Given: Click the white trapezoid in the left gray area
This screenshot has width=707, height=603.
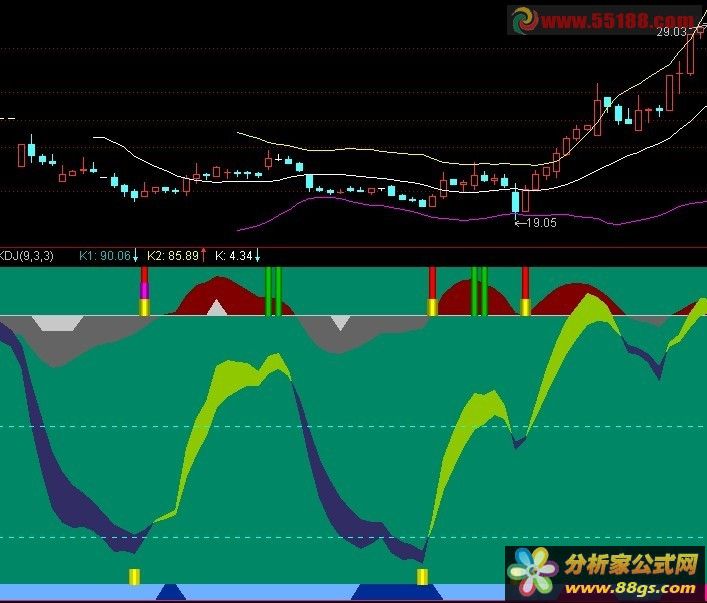Looking at the screenshot, I should (58, 323).
